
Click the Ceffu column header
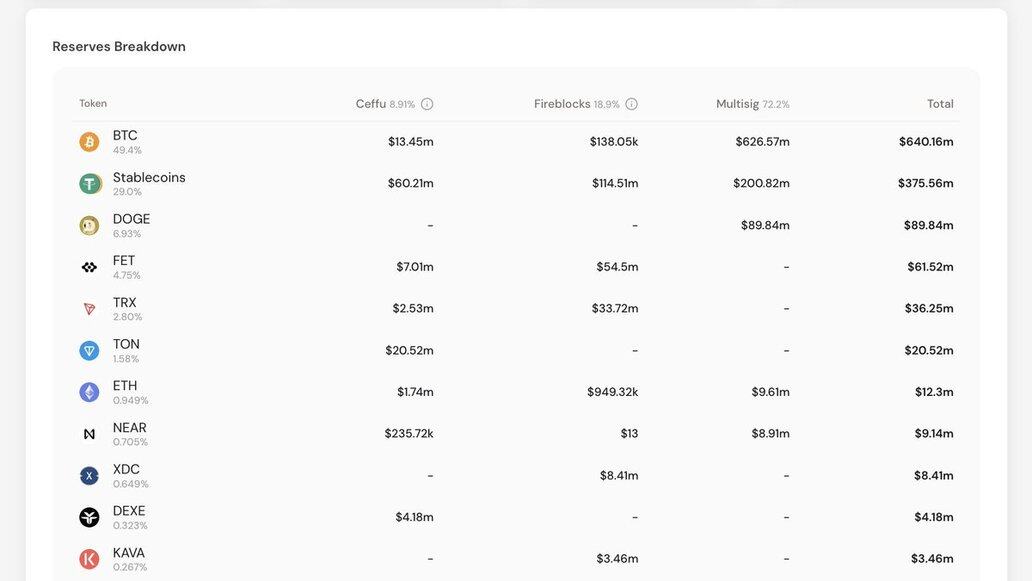click(371, 104)
